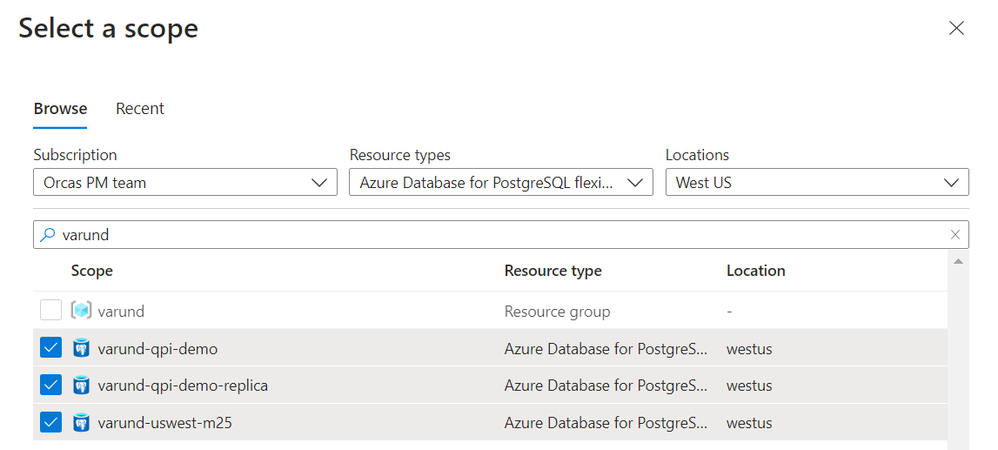
Task: Clear the varund search text
Action: coord(955,235)
